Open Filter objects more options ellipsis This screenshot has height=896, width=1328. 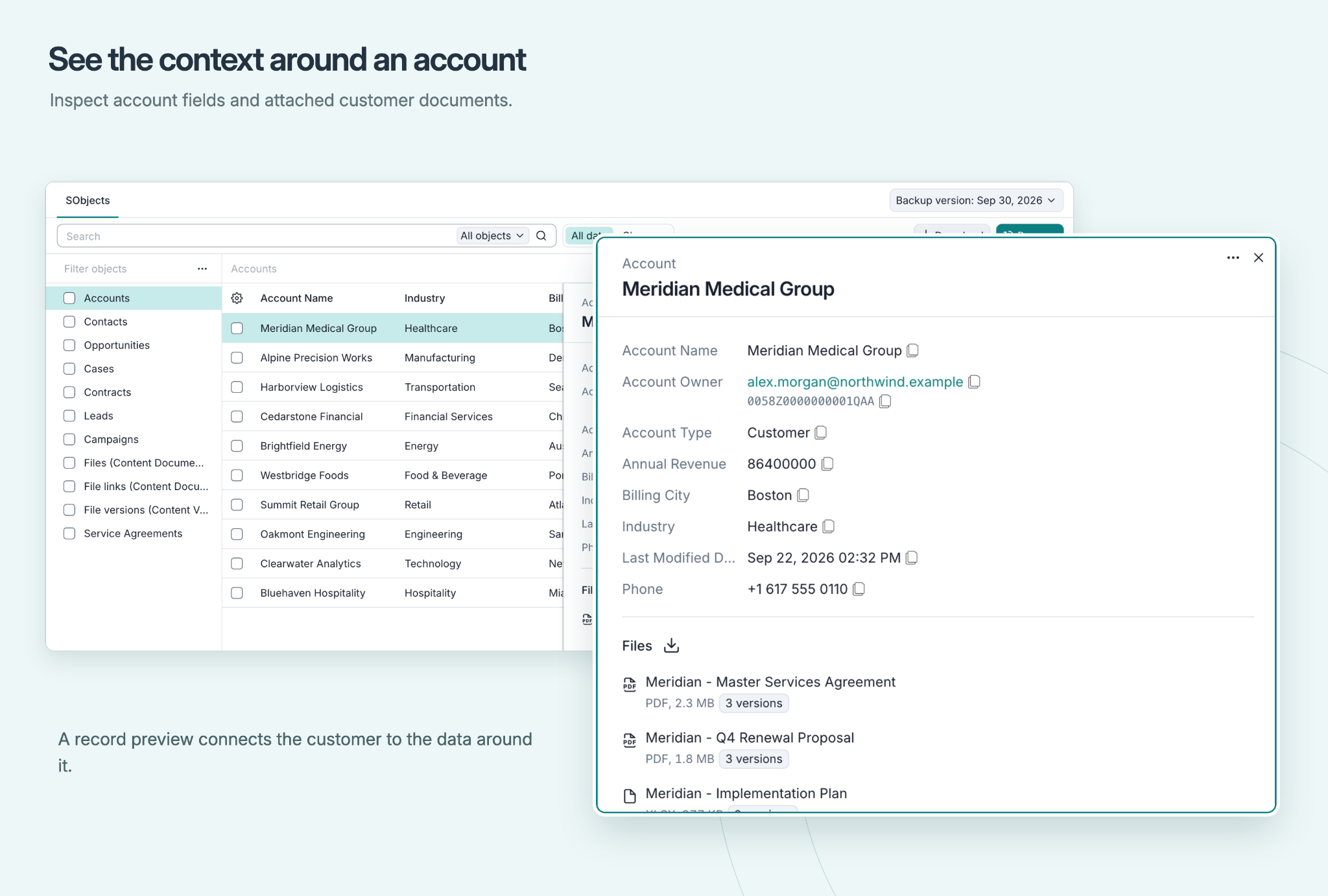click(x=202, y=268)
